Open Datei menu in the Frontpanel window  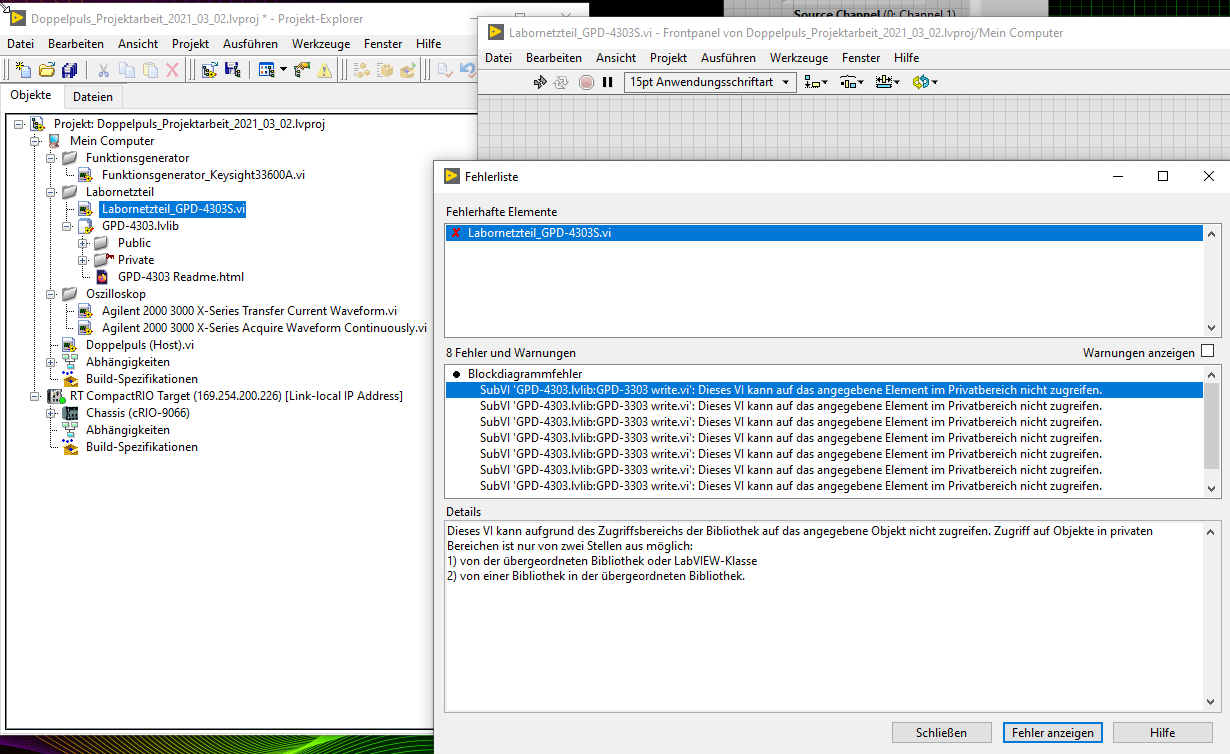click(498, 58)
